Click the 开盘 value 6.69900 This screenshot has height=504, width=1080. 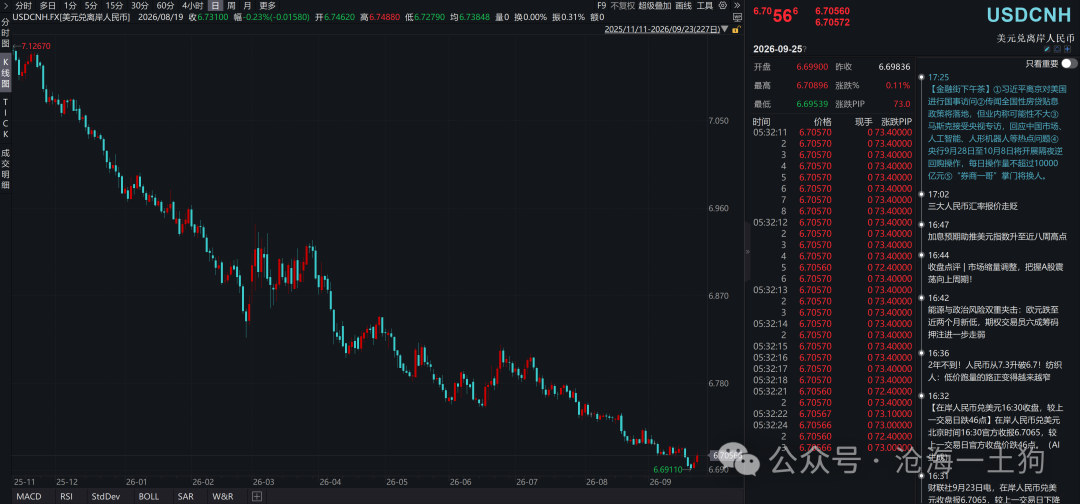click(x=810, y=67)
